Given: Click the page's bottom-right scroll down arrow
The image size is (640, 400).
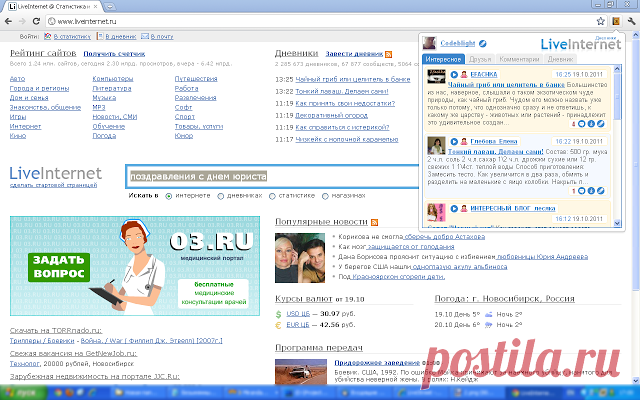Looking at the screenshot, I should coord(636,380).
